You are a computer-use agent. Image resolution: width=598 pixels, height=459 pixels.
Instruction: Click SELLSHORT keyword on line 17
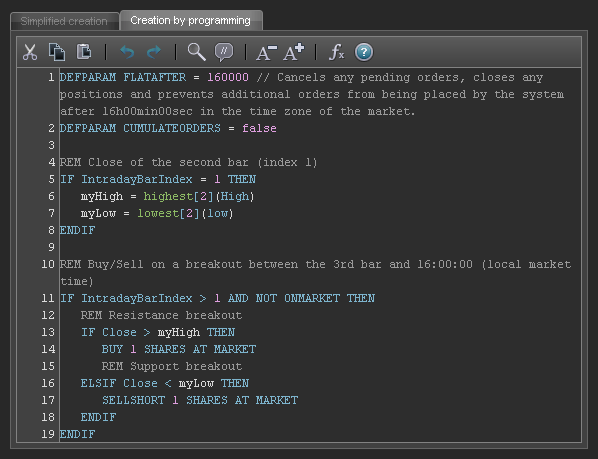(x=133, y=400)
